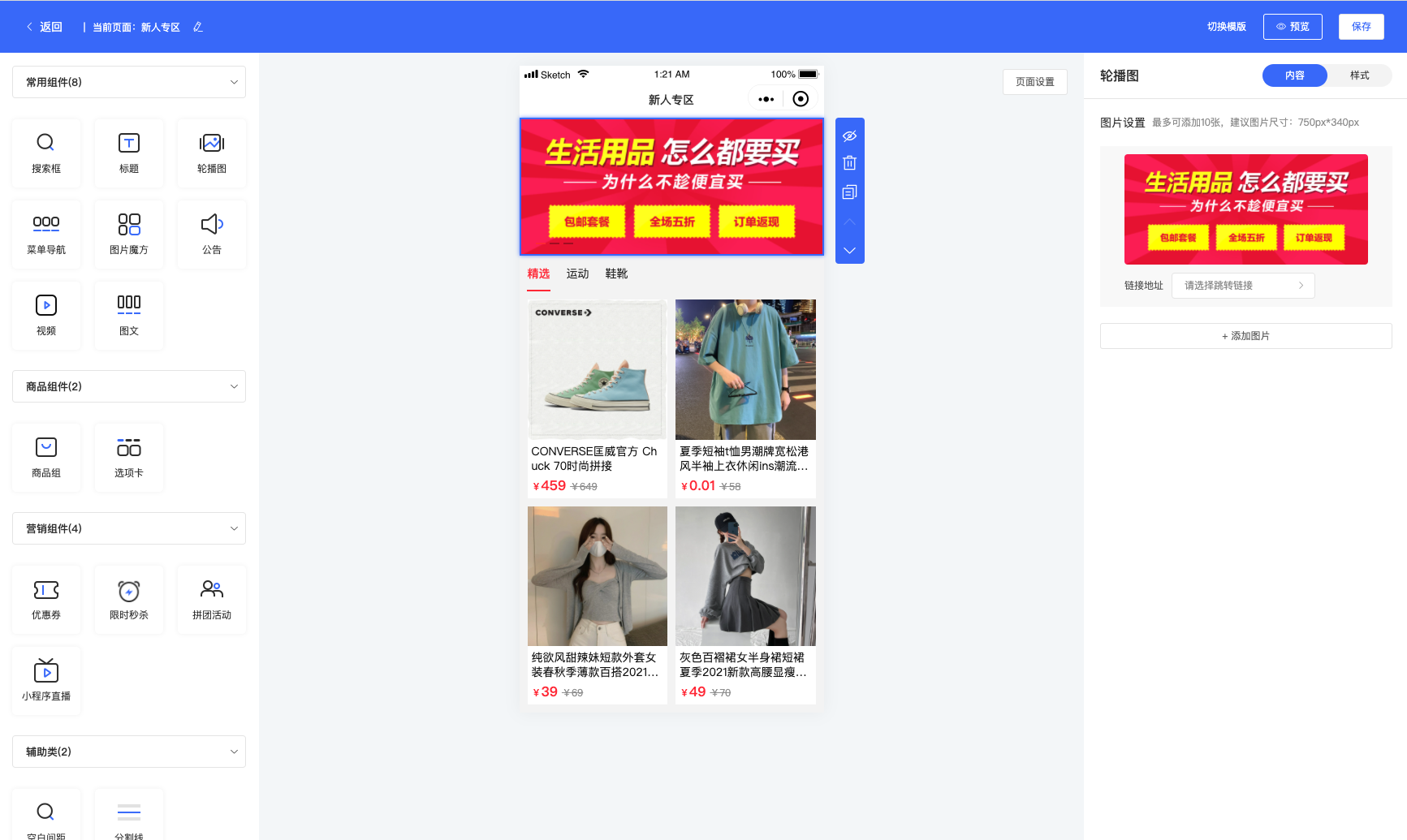The width and height of the screenshot is (1407, 840).
Task: Insert the announcement (公告) component
Action: pos(211,234)
